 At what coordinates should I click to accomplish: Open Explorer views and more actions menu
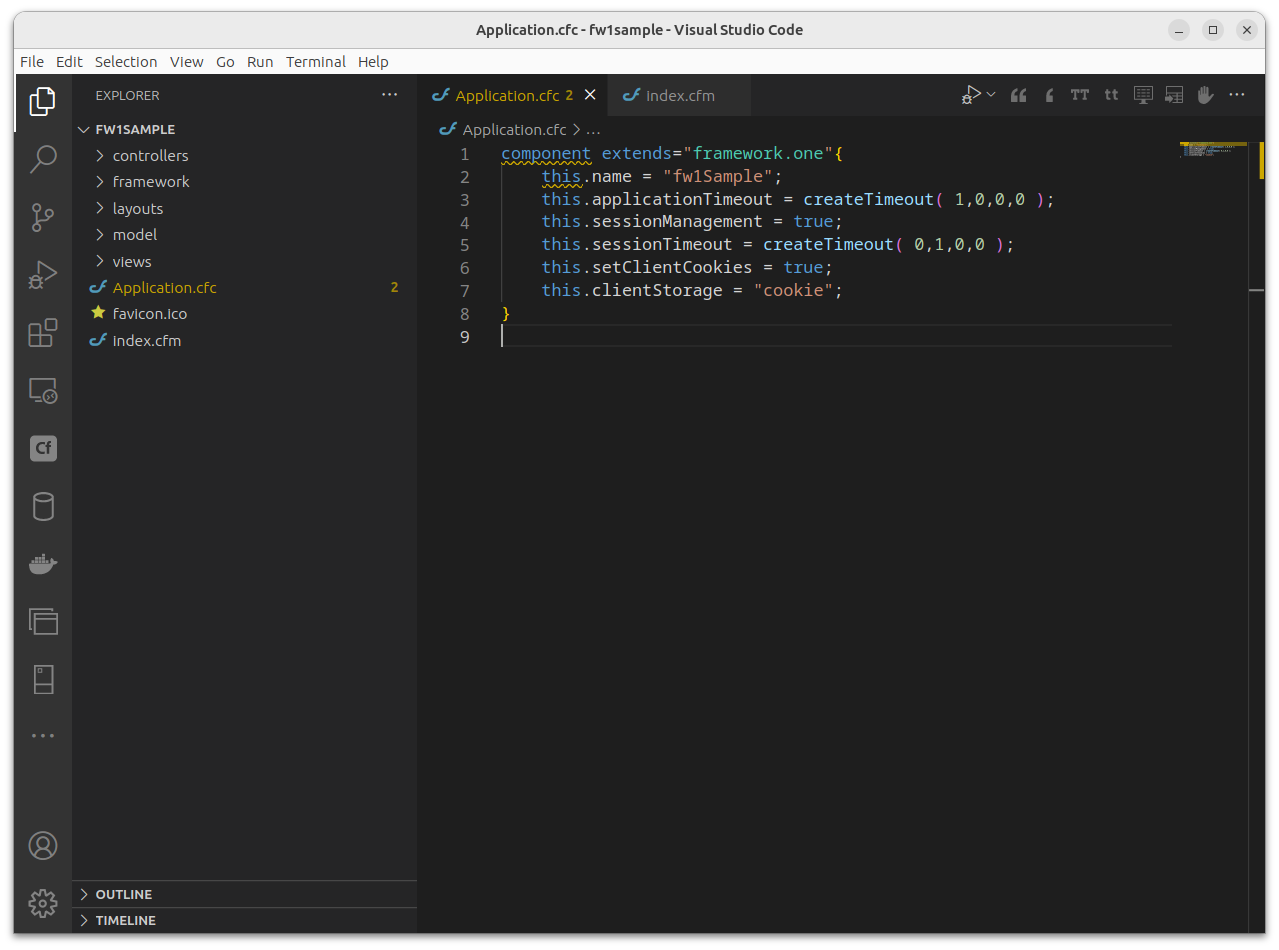[389, 95]
